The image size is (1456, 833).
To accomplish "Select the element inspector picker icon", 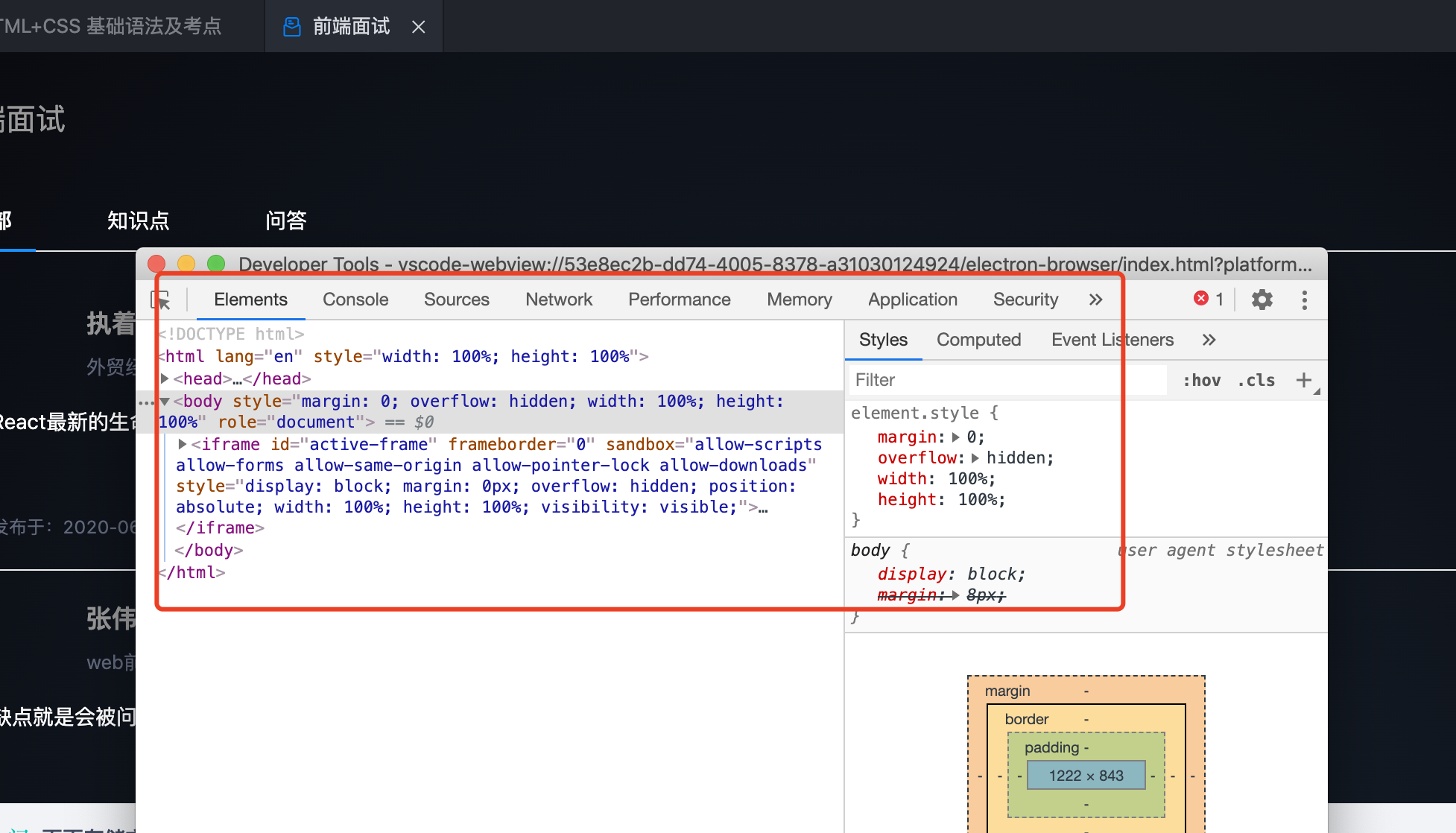I will click(x=160, y=300).
